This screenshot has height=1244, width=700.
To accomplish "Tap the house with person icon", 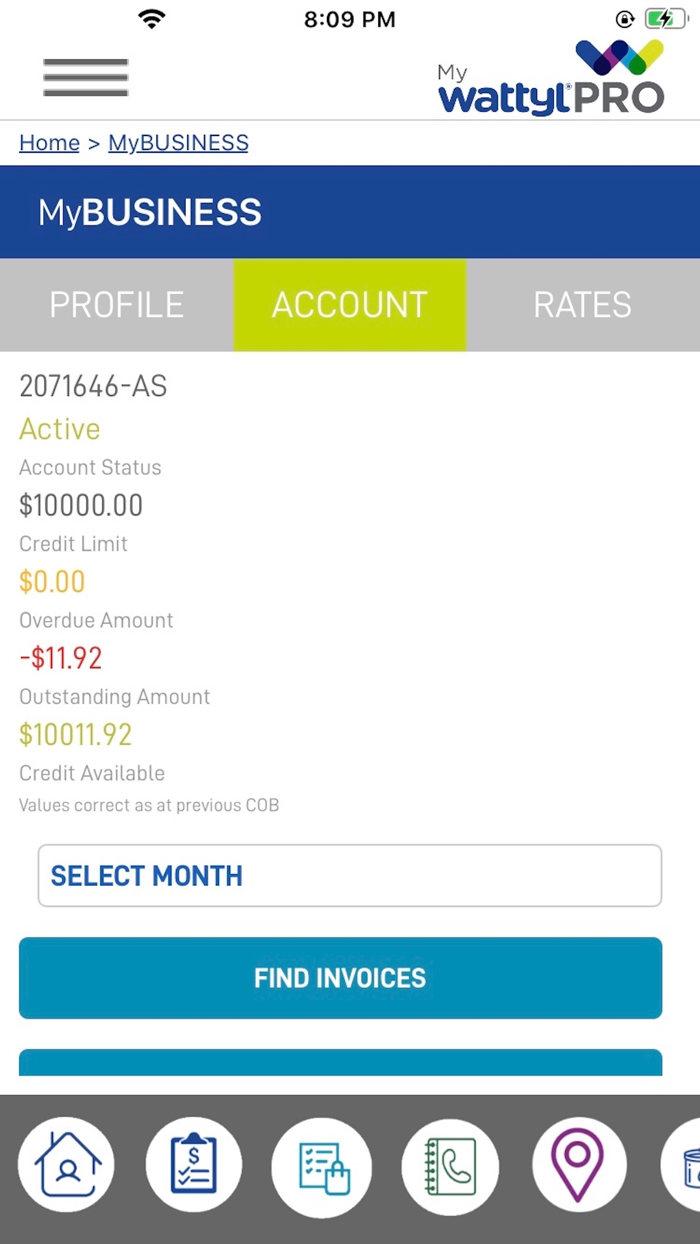I will pos(67,1165).
